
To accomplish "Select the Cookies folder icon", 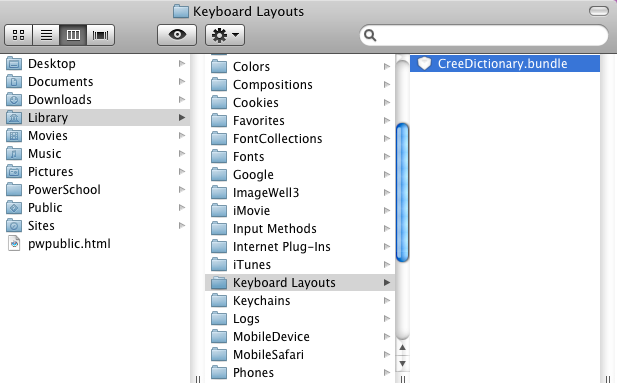I will [219, 102].
